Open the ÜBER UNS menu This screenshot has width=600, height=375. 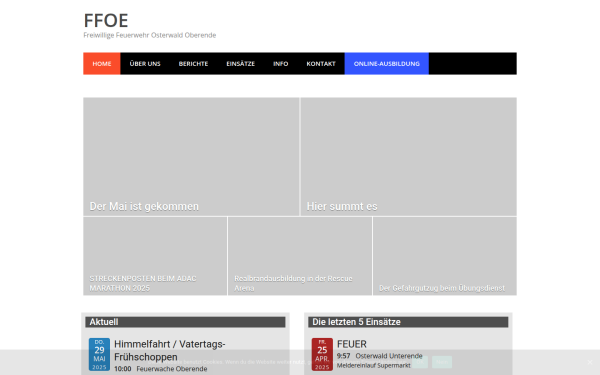[x=145, y=64]
